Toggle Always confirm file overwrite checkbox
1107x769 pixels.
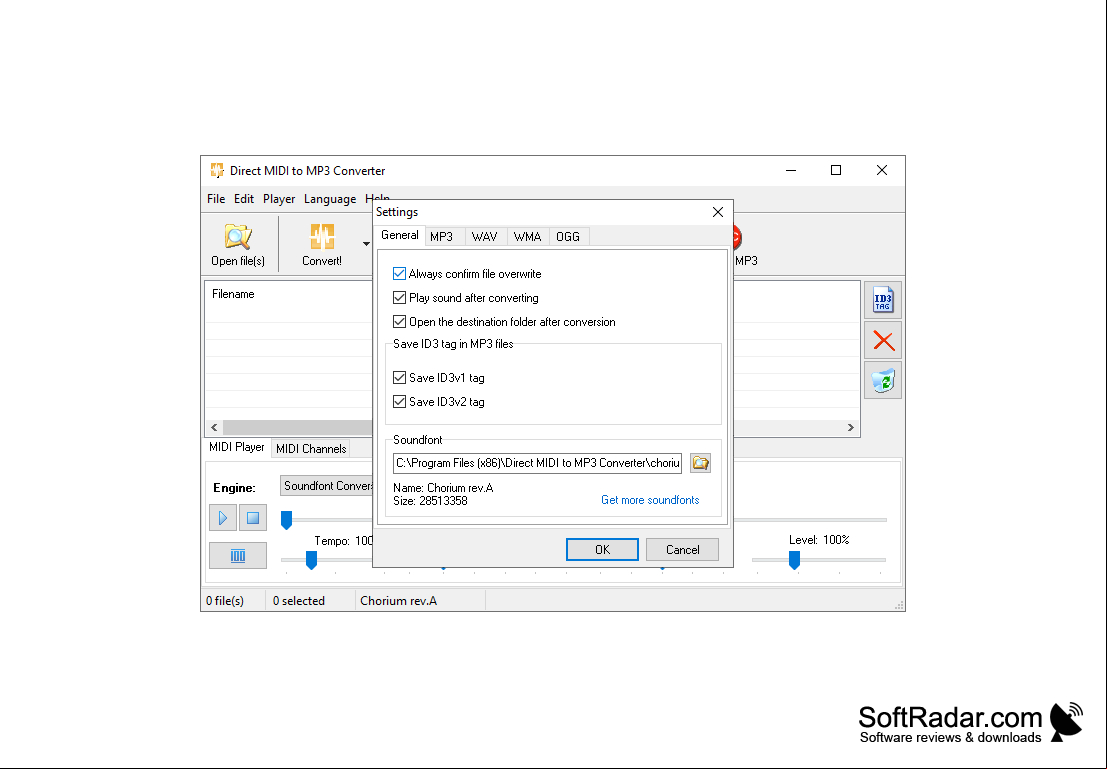399,273
